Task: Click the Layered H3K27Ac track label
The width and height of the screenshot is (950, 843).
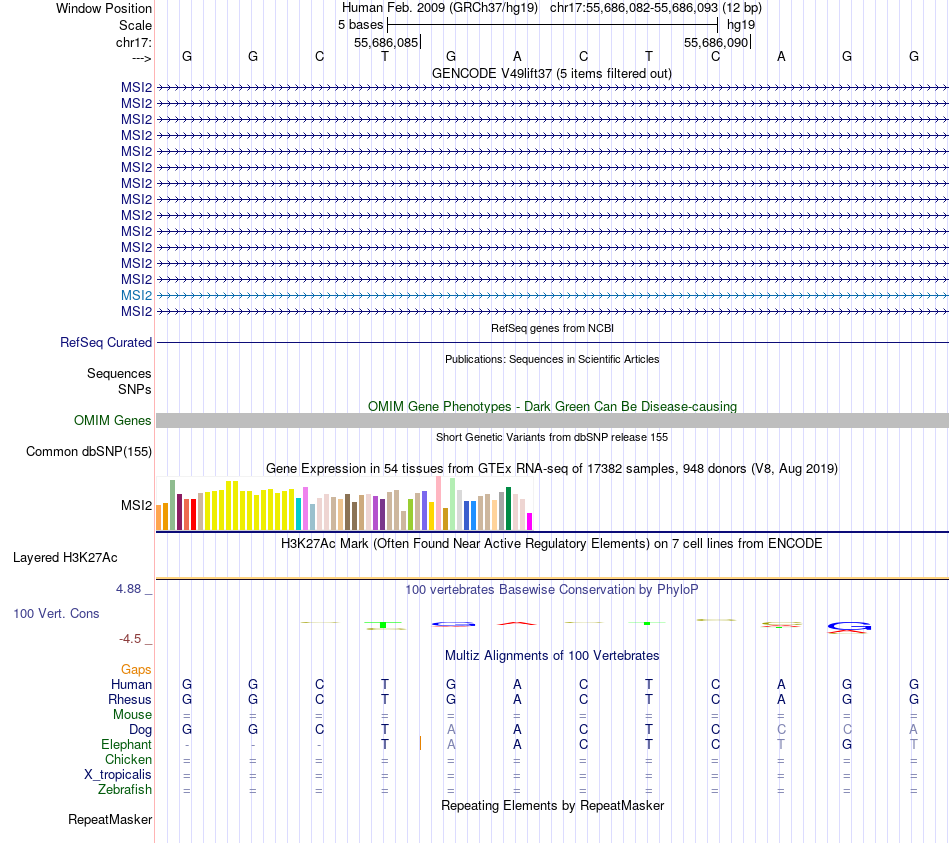Action: click(65, 558)
